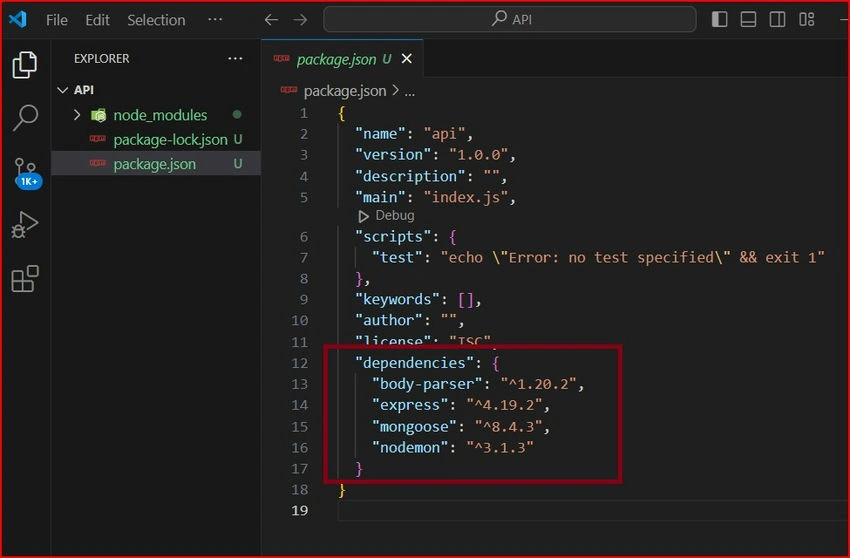The height and width of the screenshot is (558, 850).
Task: Click the "nodemon" dependency name
Action: pyautogui.click(x=410, y=448)
